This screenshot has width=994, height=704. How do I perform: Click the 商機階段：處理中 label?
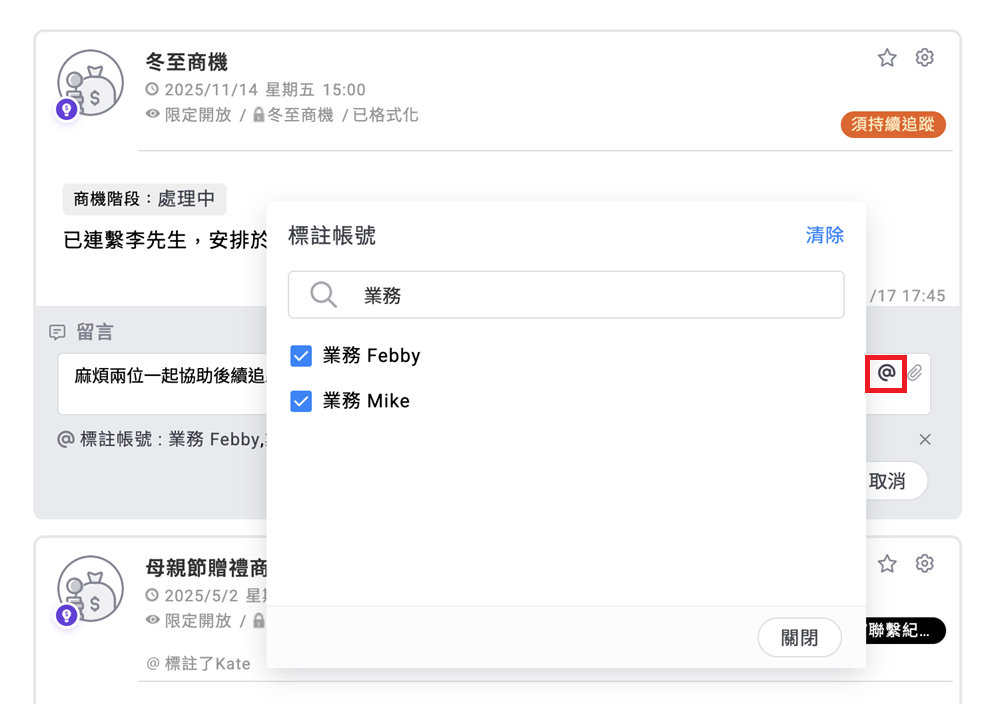coord(144,199)
